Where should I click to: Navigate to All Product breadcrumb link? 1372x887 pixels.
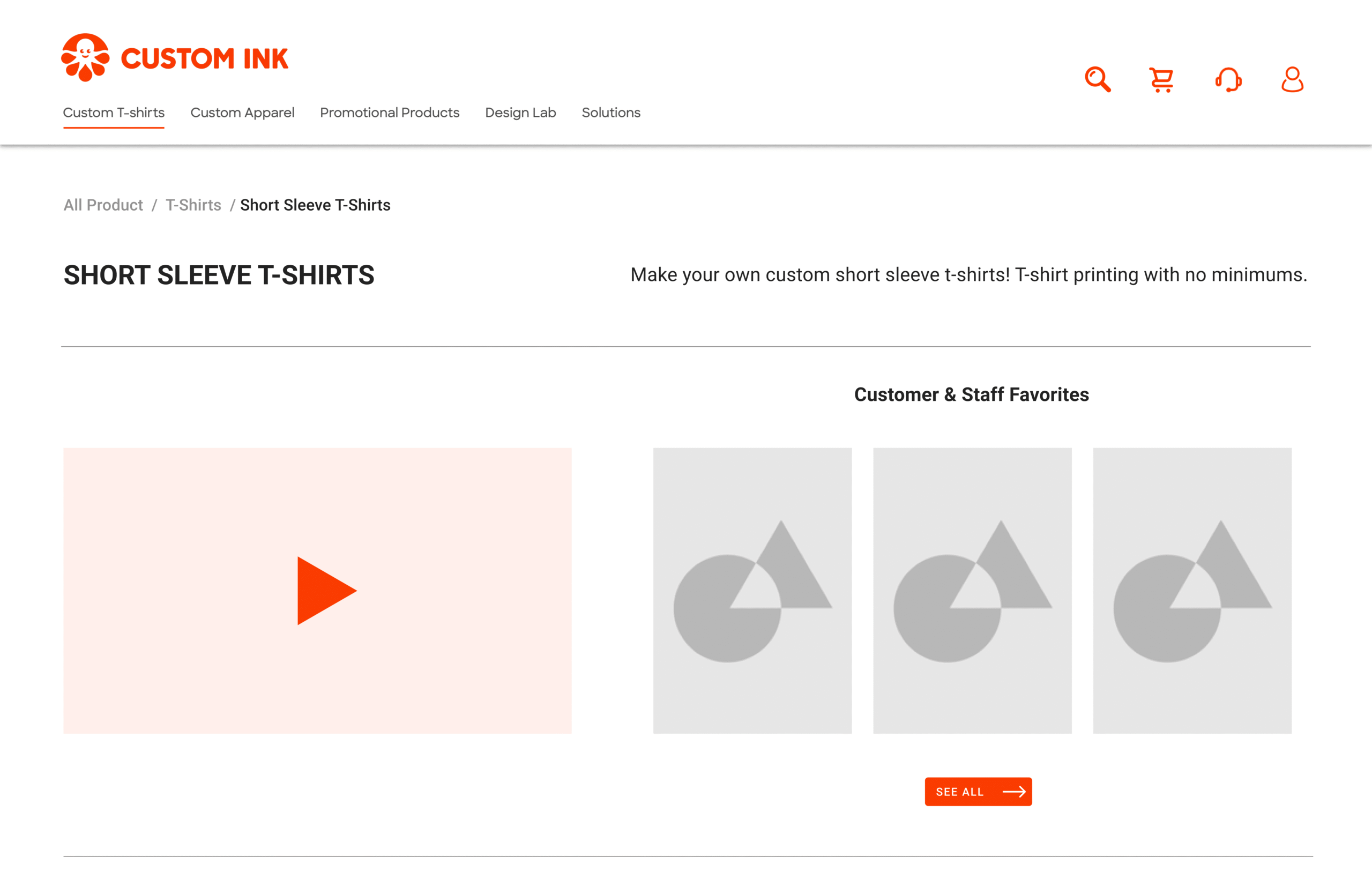(x=102, y=205)
